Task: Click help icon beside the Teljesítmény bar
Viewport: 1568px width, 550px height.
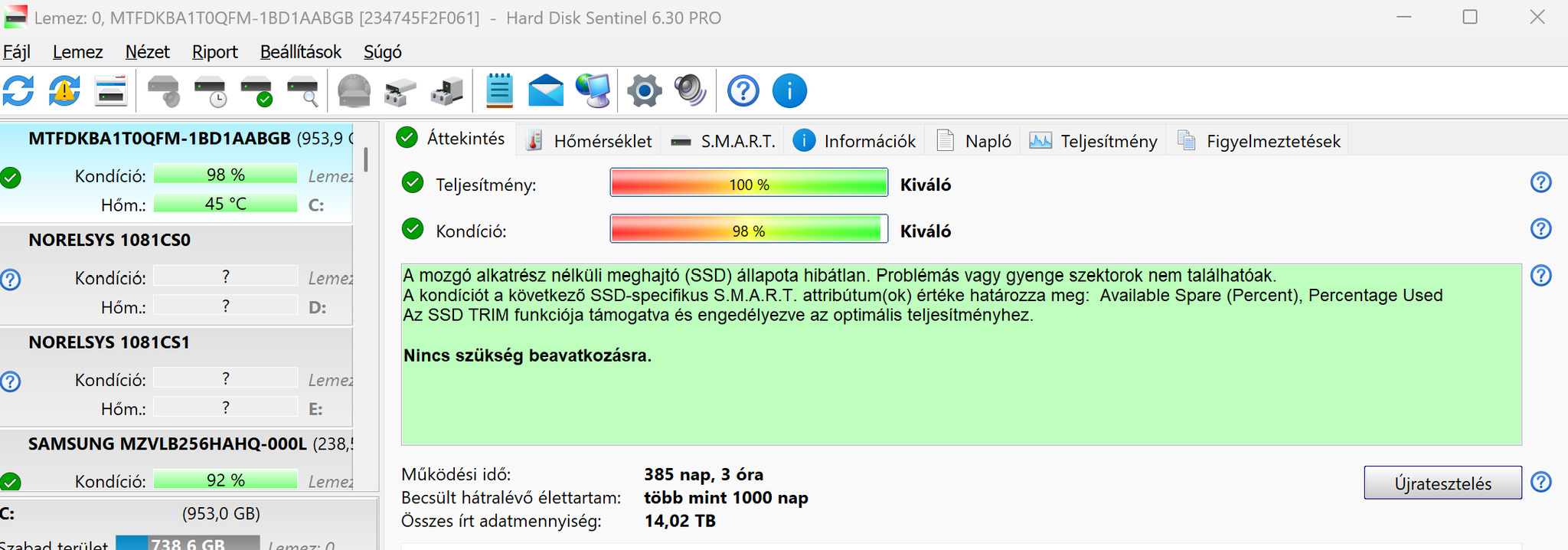Action: 1540,183
